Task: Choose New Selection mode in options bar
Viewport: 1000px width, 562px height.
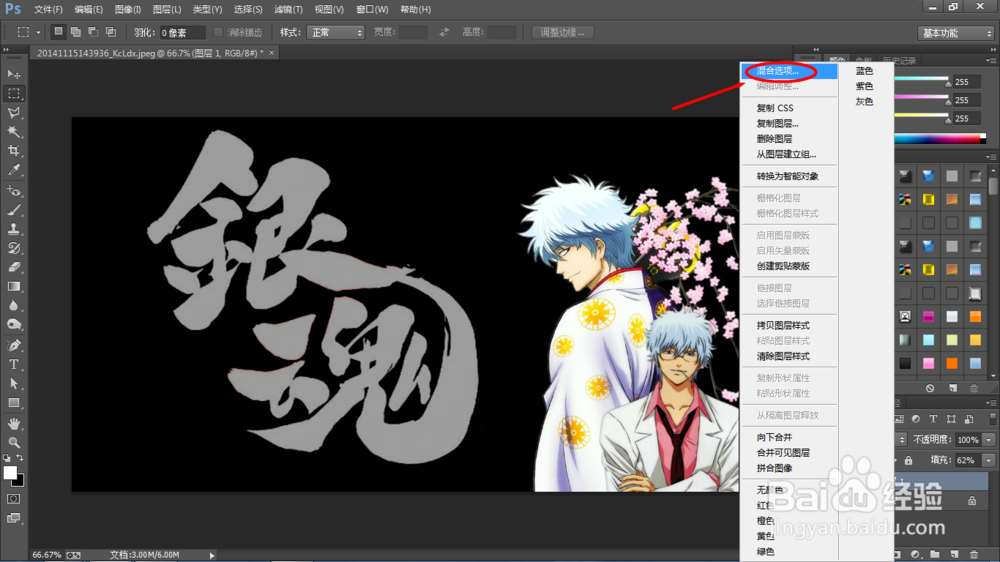Action: (58, 31)
